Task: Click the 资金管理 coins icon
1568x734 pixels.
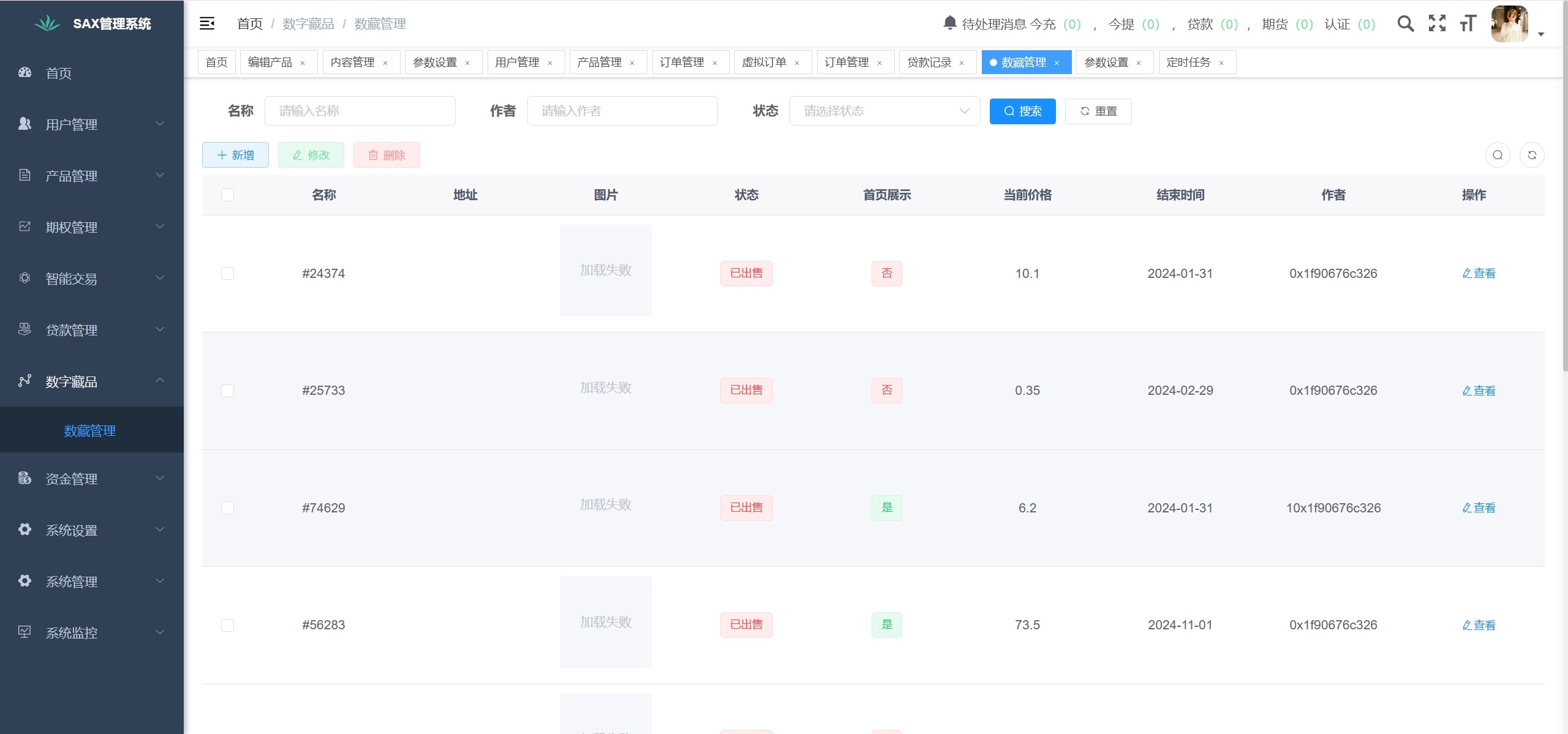Action: (x=24, y=478)
